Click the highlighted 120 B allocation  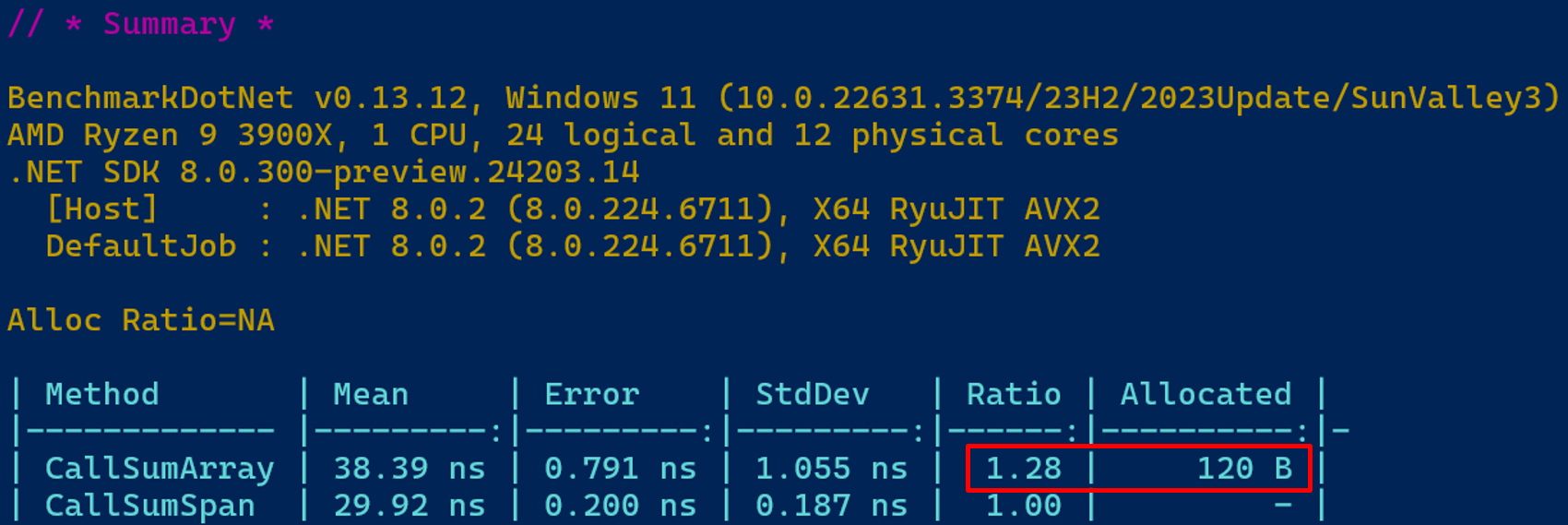point(1244,469)
